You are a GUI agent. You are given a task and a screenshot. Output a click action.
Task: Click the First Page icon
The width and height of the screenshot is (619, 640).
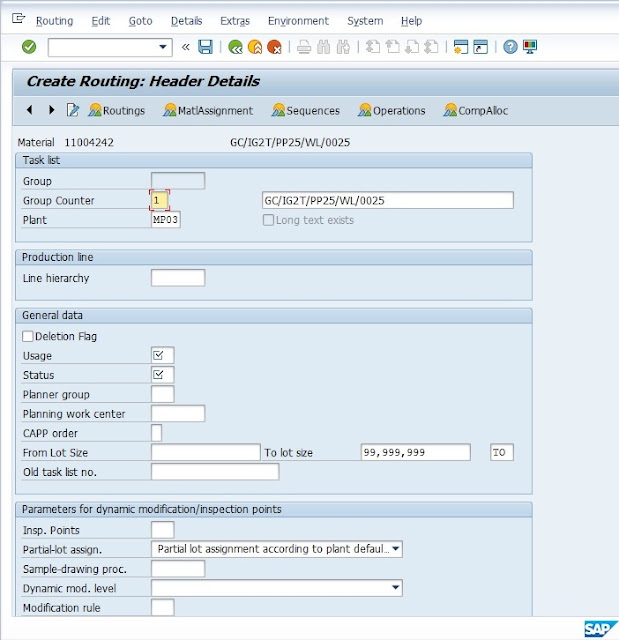point(373,47)
